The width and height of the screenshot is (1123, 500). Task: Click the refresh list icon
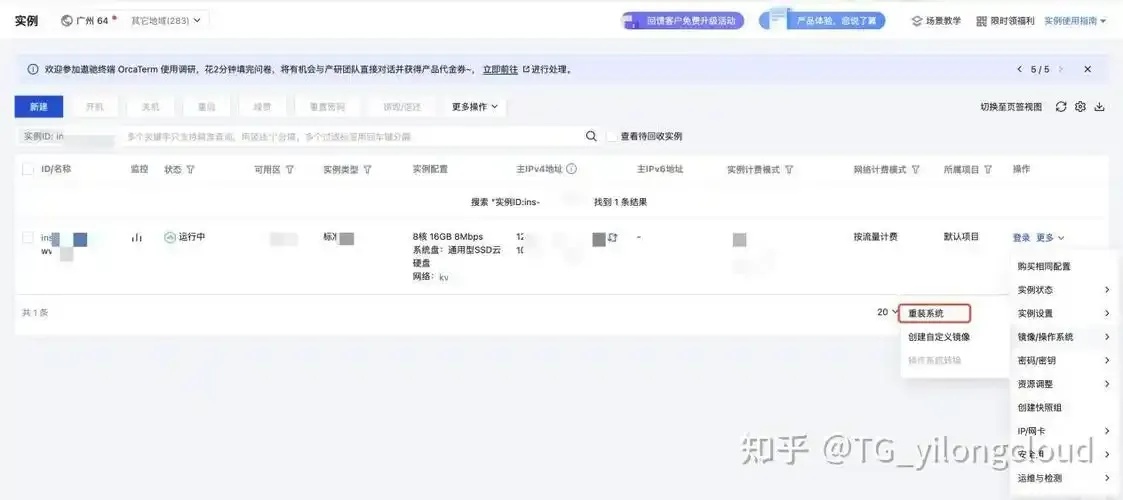tap(1061, 107)
